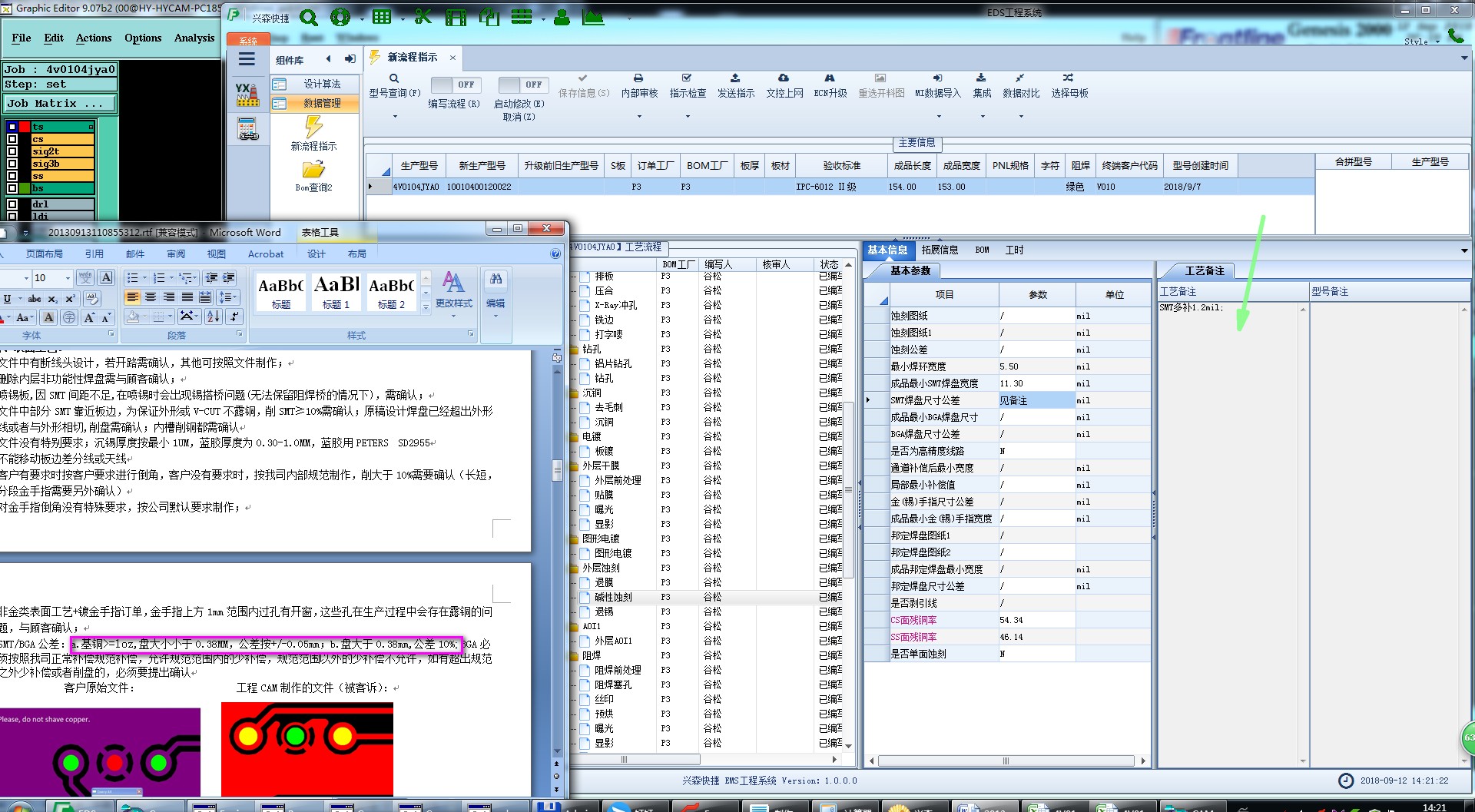Open Word Acrobat ribbon tab
This screenshot has width=1475, height=812.
click(x=266, y=254)
